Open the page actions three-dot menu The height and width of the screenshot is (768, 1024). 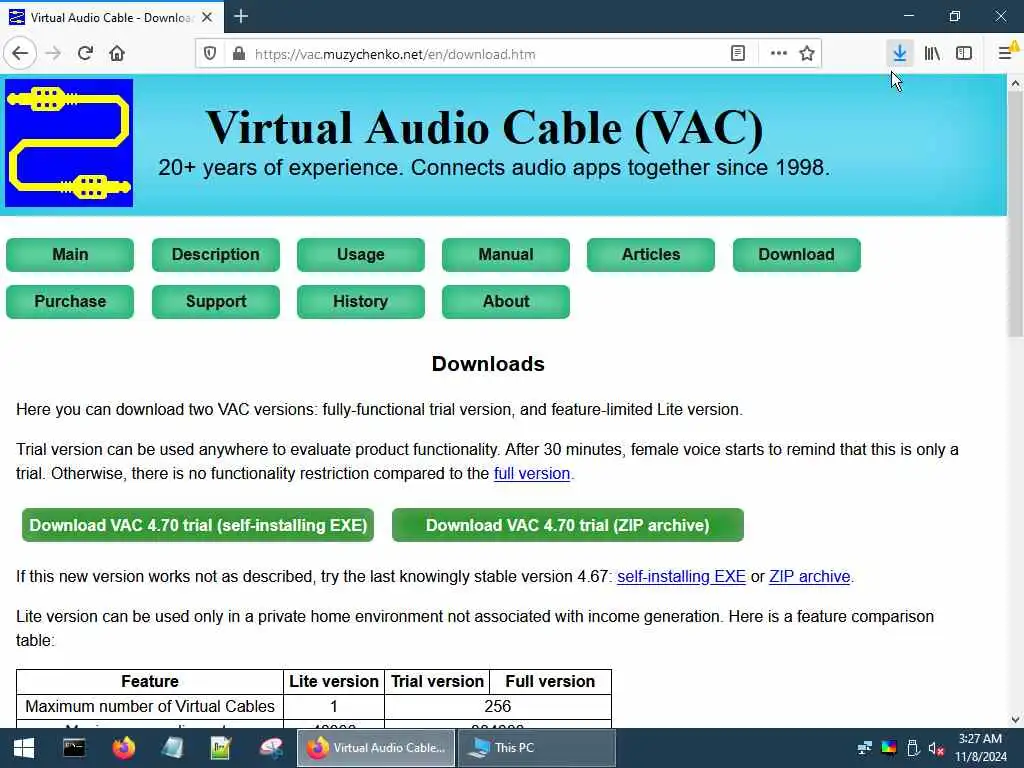778,54
